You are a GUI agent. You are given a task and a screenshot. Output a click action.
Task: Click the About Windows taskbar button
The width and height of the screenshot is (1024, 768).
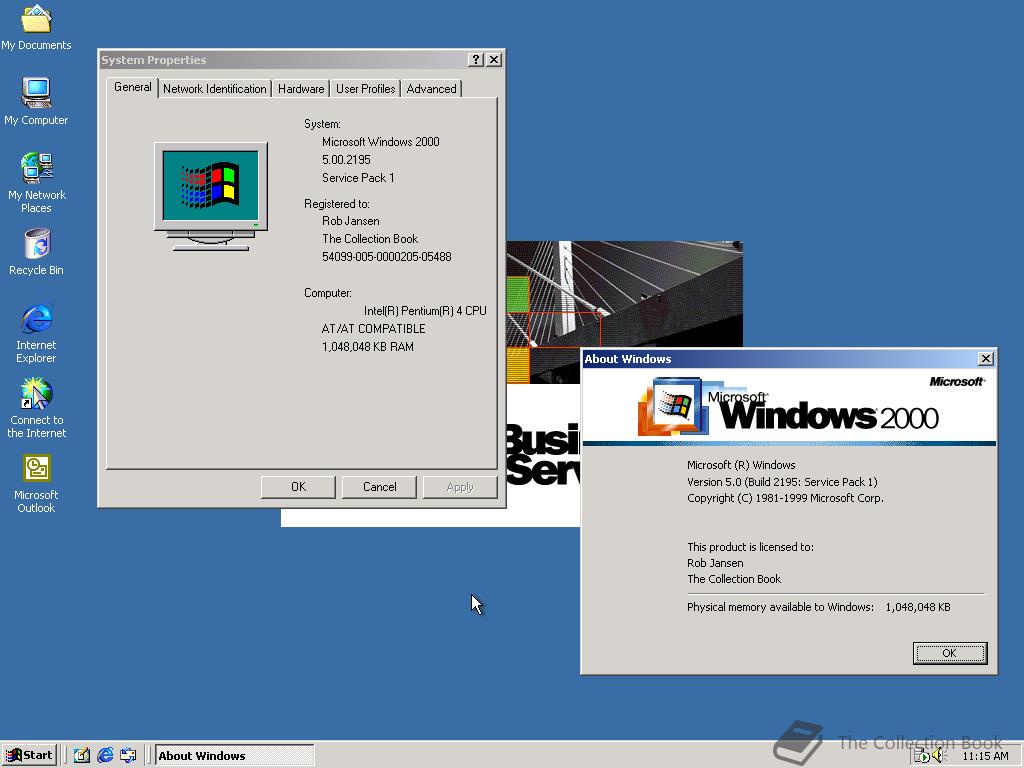pyautogui.click(x=234, y=756)
